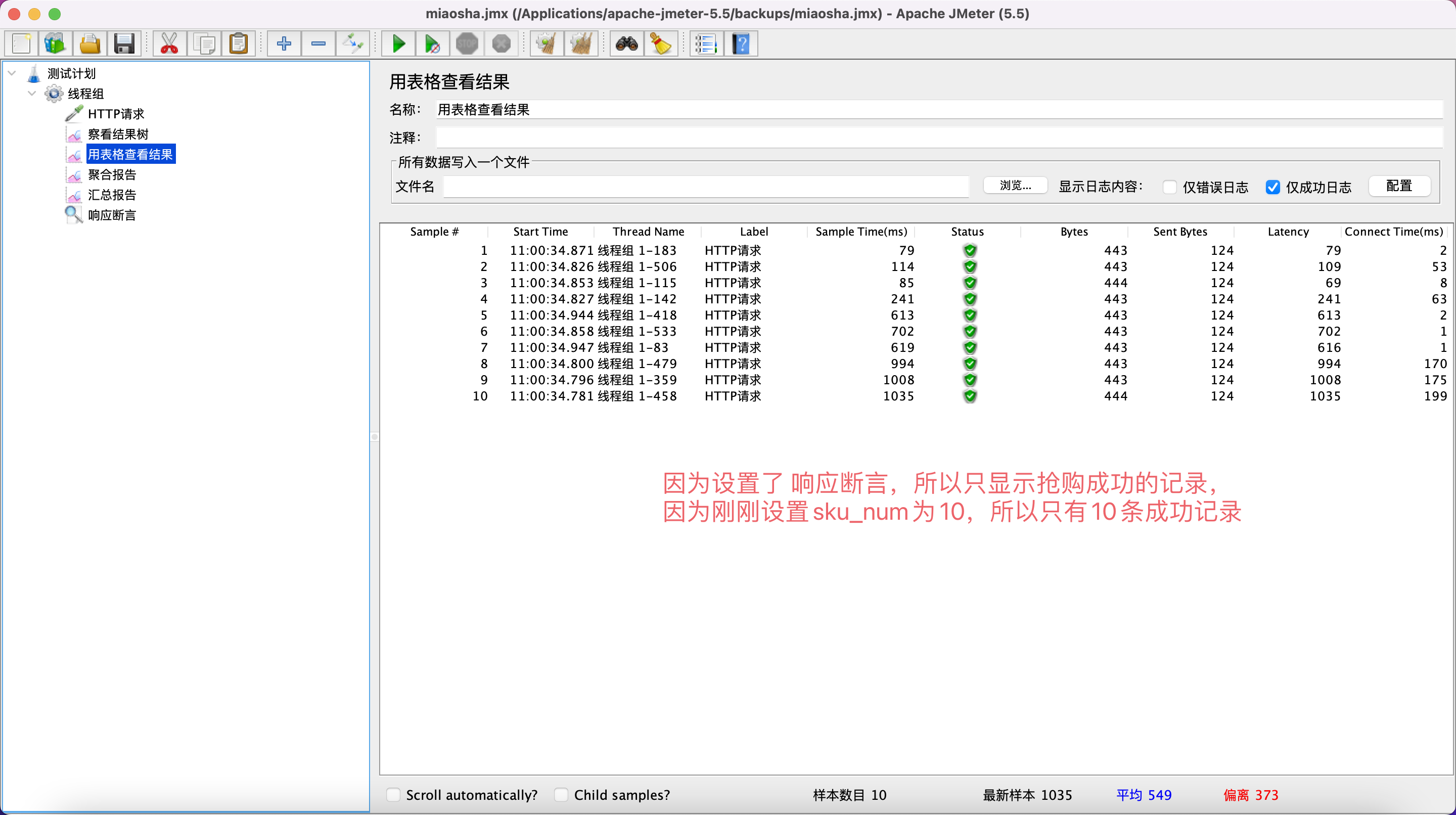Click the Status column header
1456x815 pixels.
pyautogui.click(x=967, y=232)
